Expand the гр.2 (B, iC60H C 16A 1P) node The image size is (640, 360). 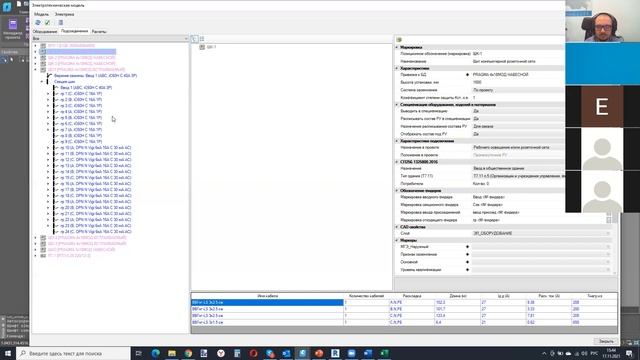48,100
